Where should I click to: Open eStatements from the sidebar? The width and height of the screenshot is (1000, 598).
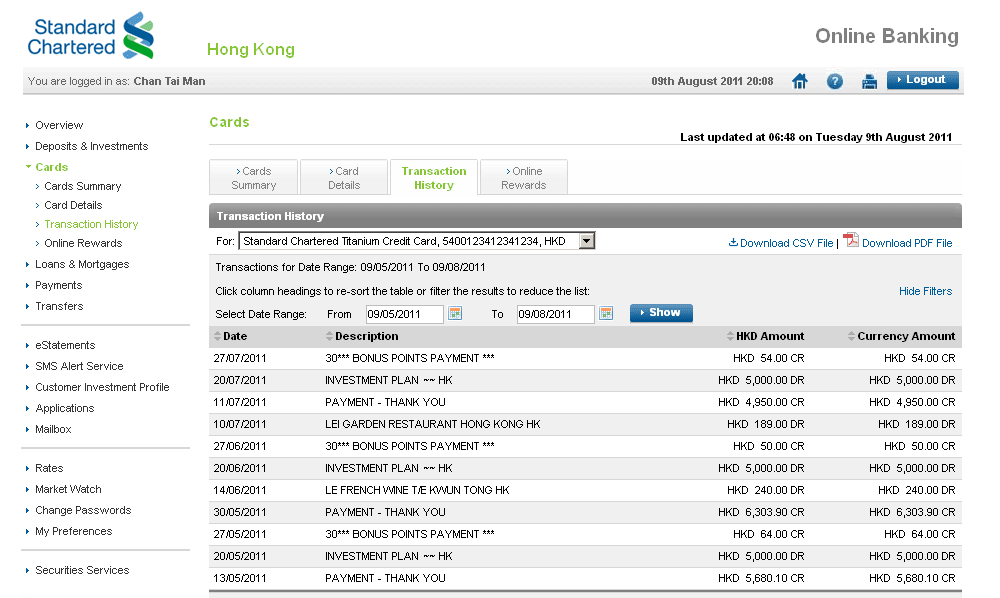64,345
